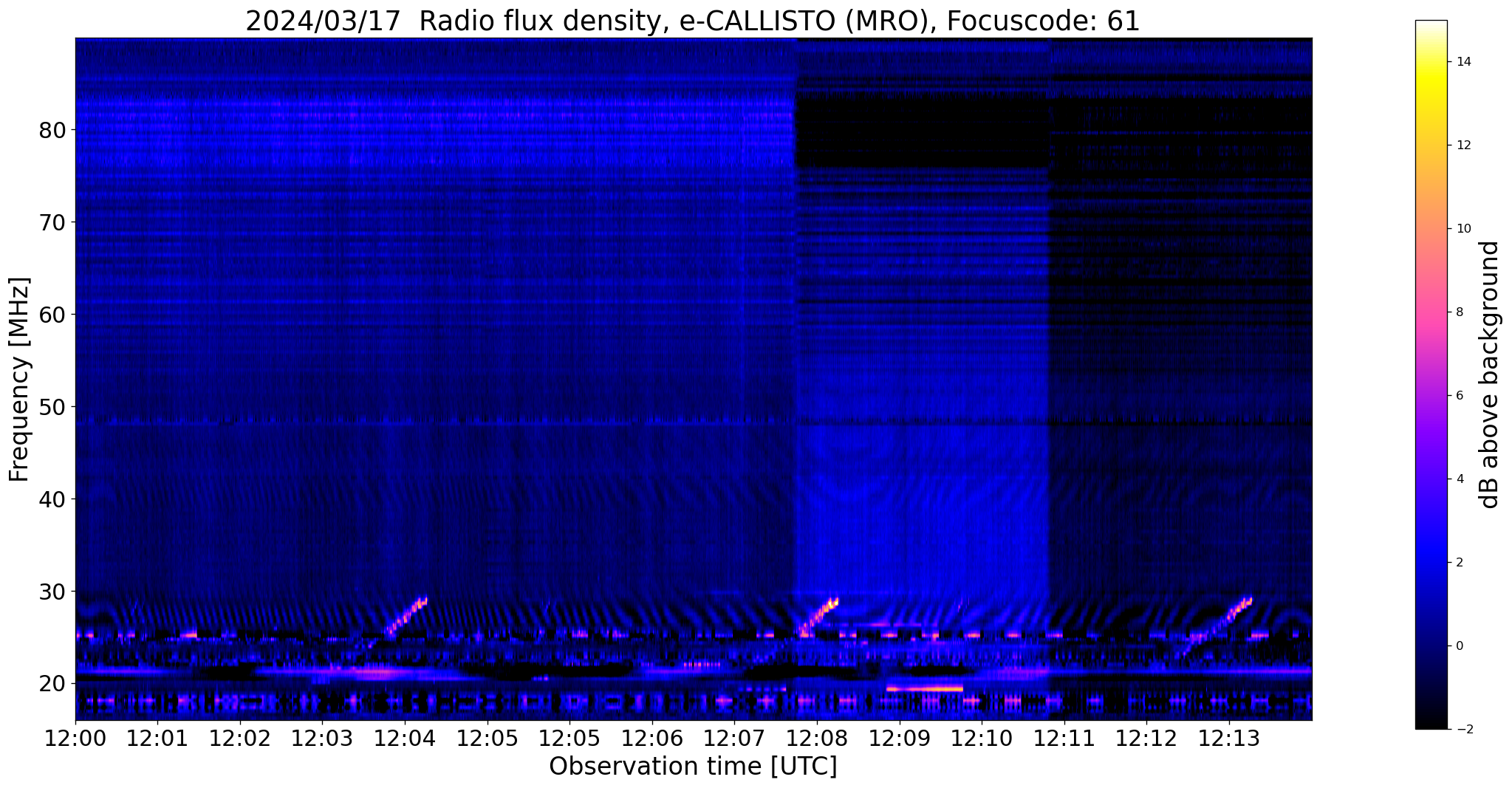Click the 12:13 time tick label

pos(1229,739)
